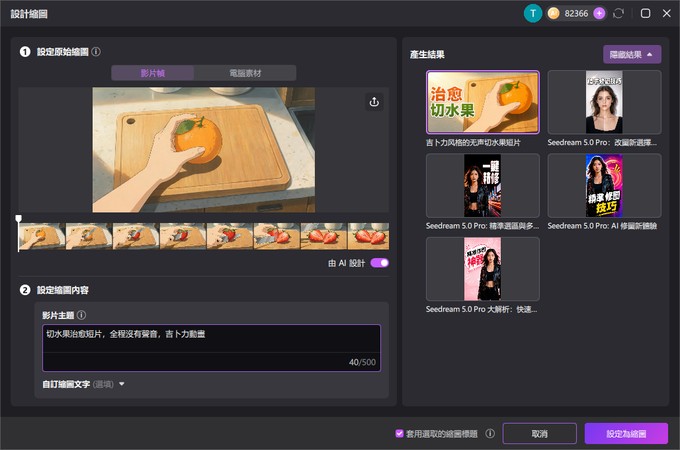
Task: Click the 取消 button
Action: [x=539, y=434]
